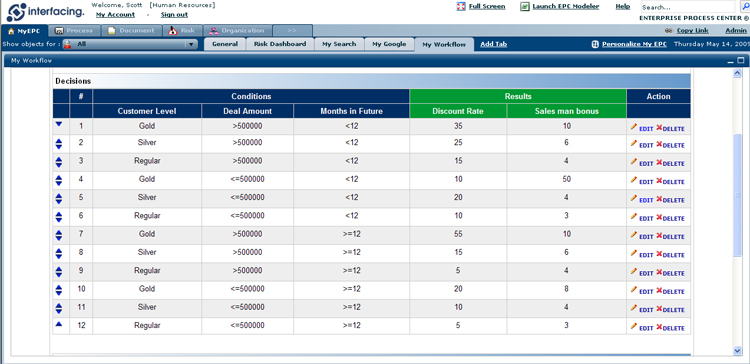Click Regular customer level in row 9
Viewport: 750px width, 364px height.
147,270
